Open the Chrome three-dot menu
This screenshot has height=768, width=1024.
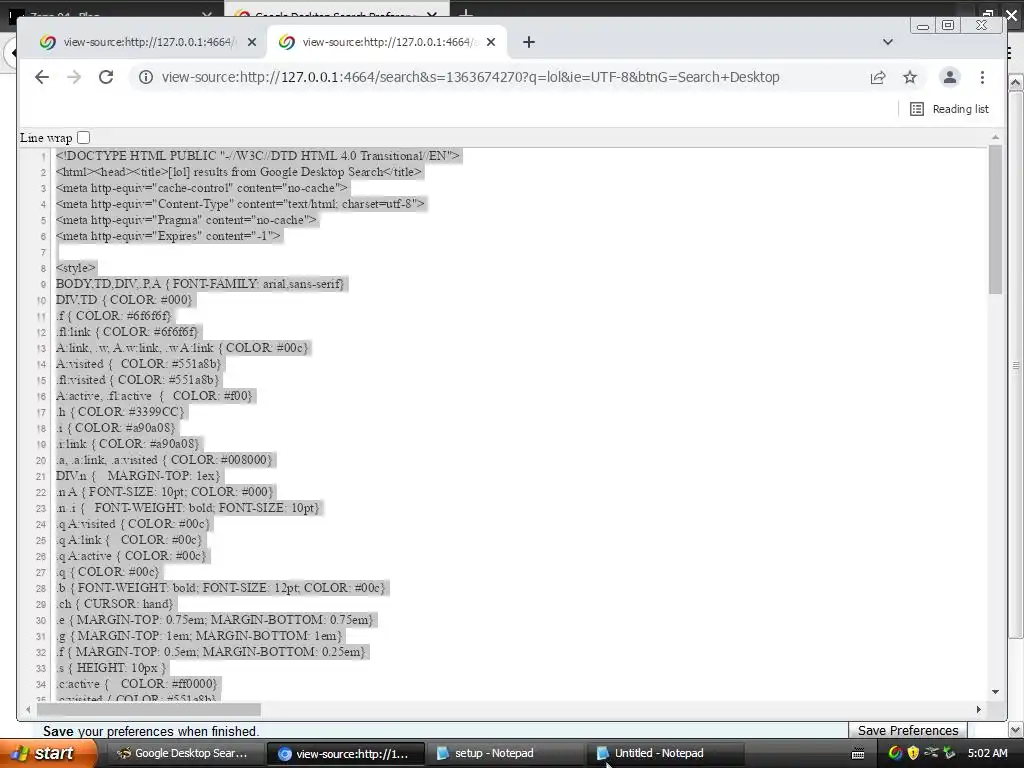(x=982, y=77)
